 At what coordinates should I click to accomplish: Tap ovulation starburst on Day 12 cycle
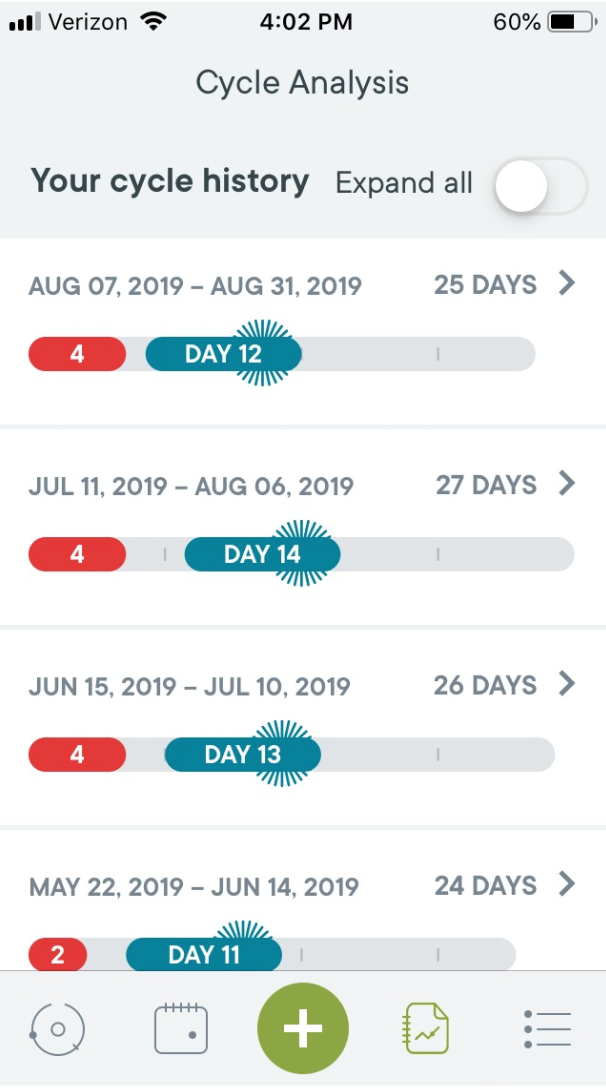pos(263,353)
